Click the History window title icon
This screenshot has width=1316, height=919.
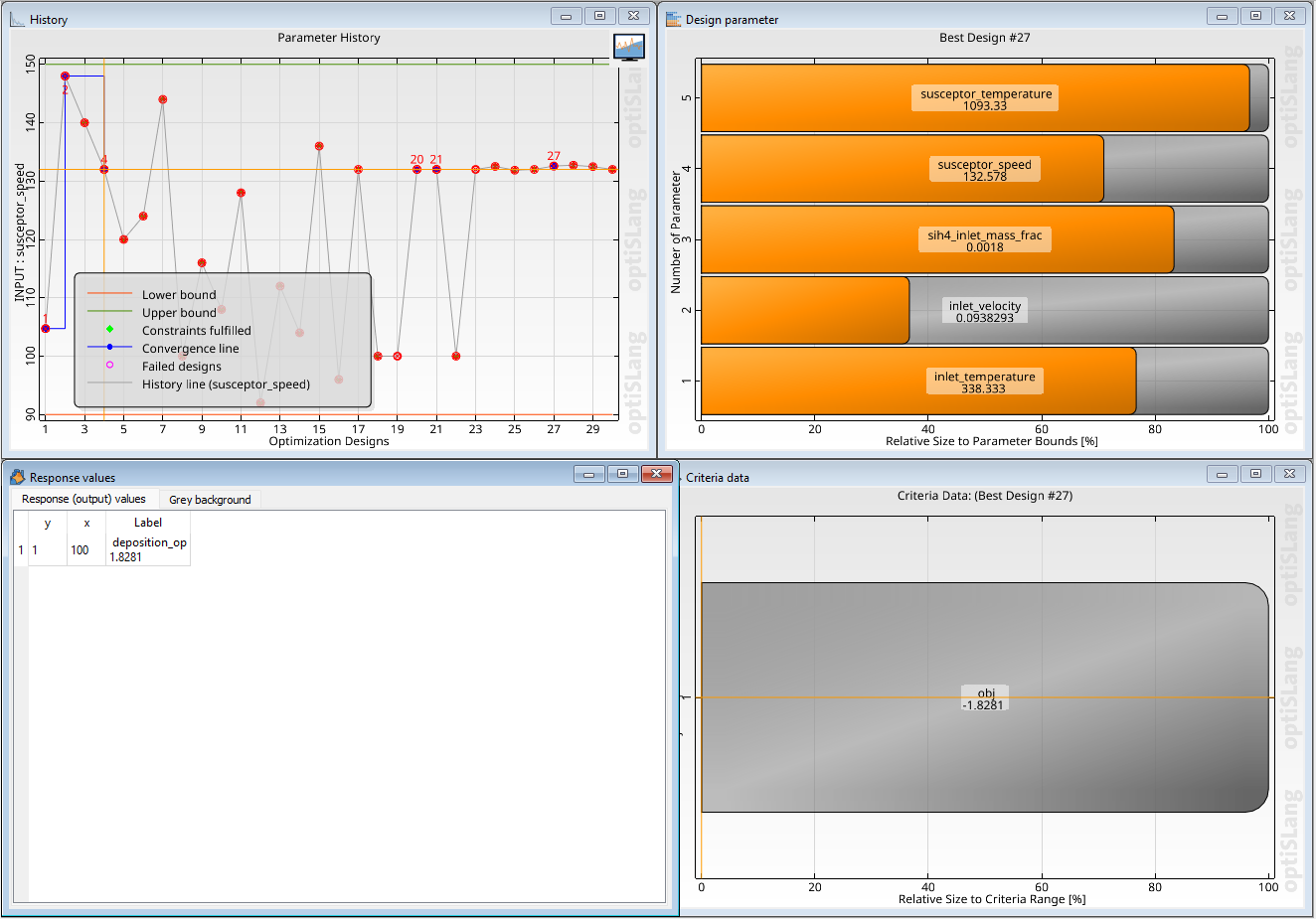[17, 19]
